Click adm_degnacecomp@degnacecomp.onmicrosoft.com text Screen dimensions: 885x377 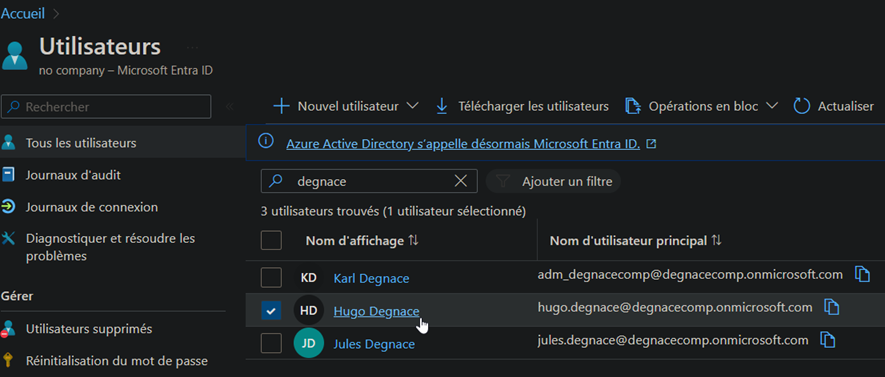tap(690, 275)
